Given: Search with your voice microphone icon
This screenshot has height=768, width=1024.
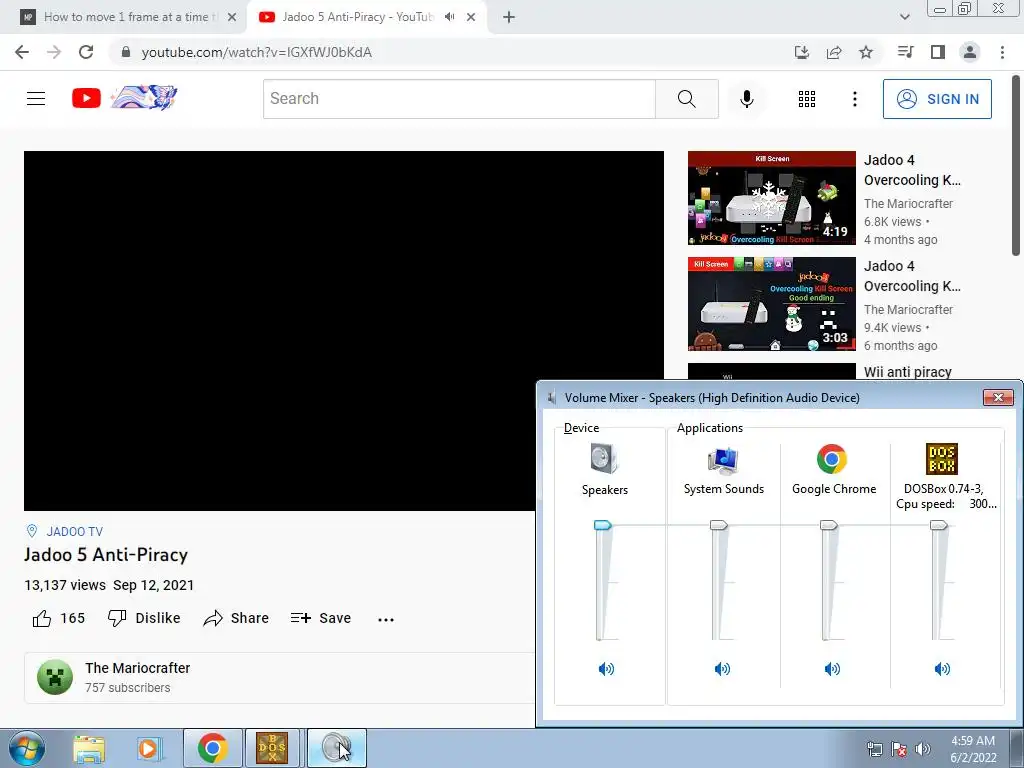Looking at the screenshot, I should coord(746,99).
